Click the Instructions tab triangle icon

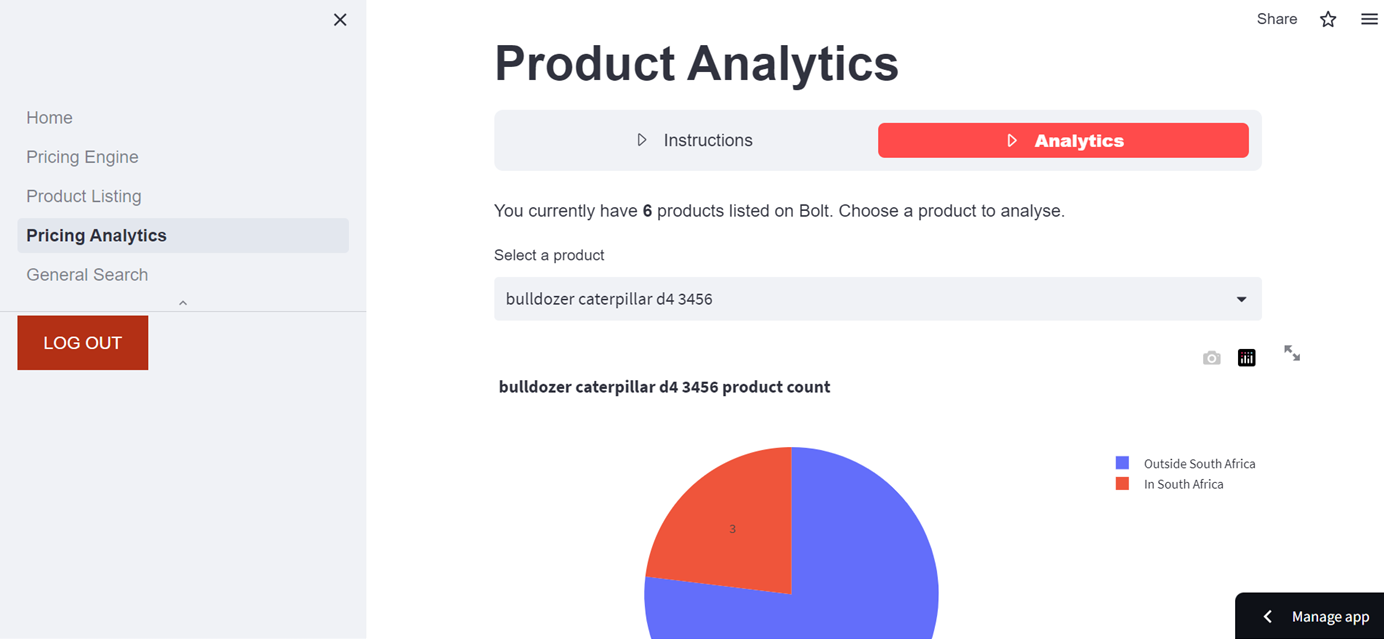point(642,141)
